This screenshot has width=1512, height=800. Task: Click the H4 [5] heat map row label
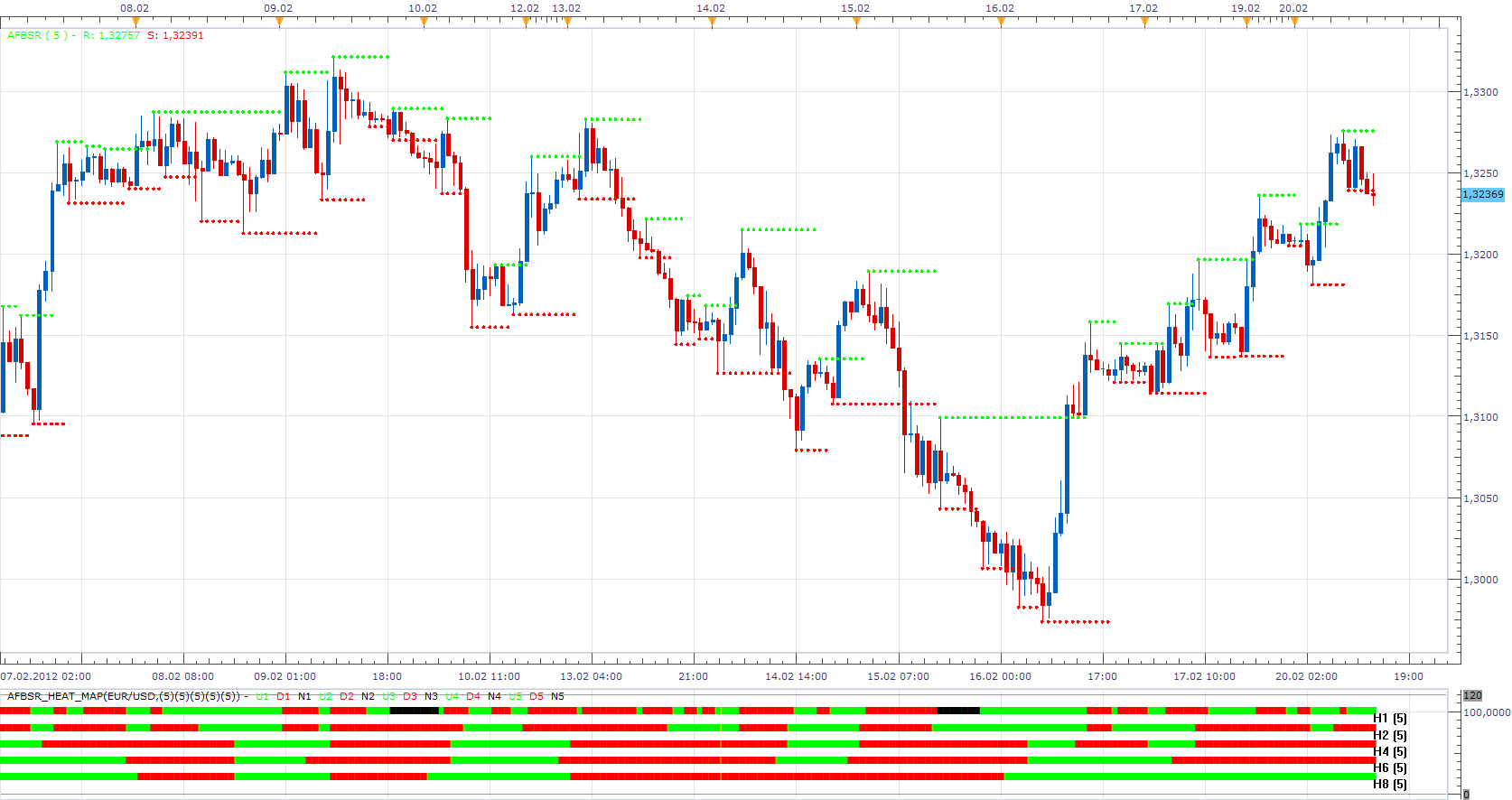(x=1390, y=751)
